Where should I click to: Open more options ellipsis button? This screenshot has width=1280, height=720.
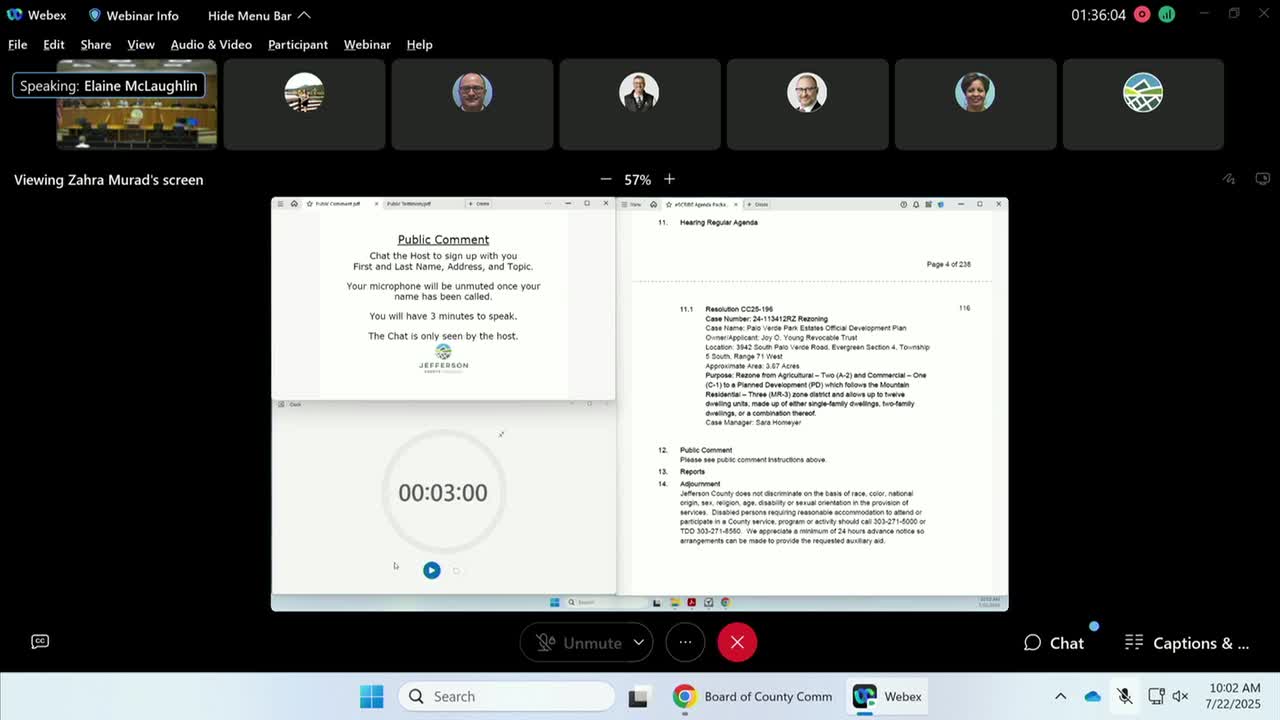pyautogui.click(x=685, y=642)
